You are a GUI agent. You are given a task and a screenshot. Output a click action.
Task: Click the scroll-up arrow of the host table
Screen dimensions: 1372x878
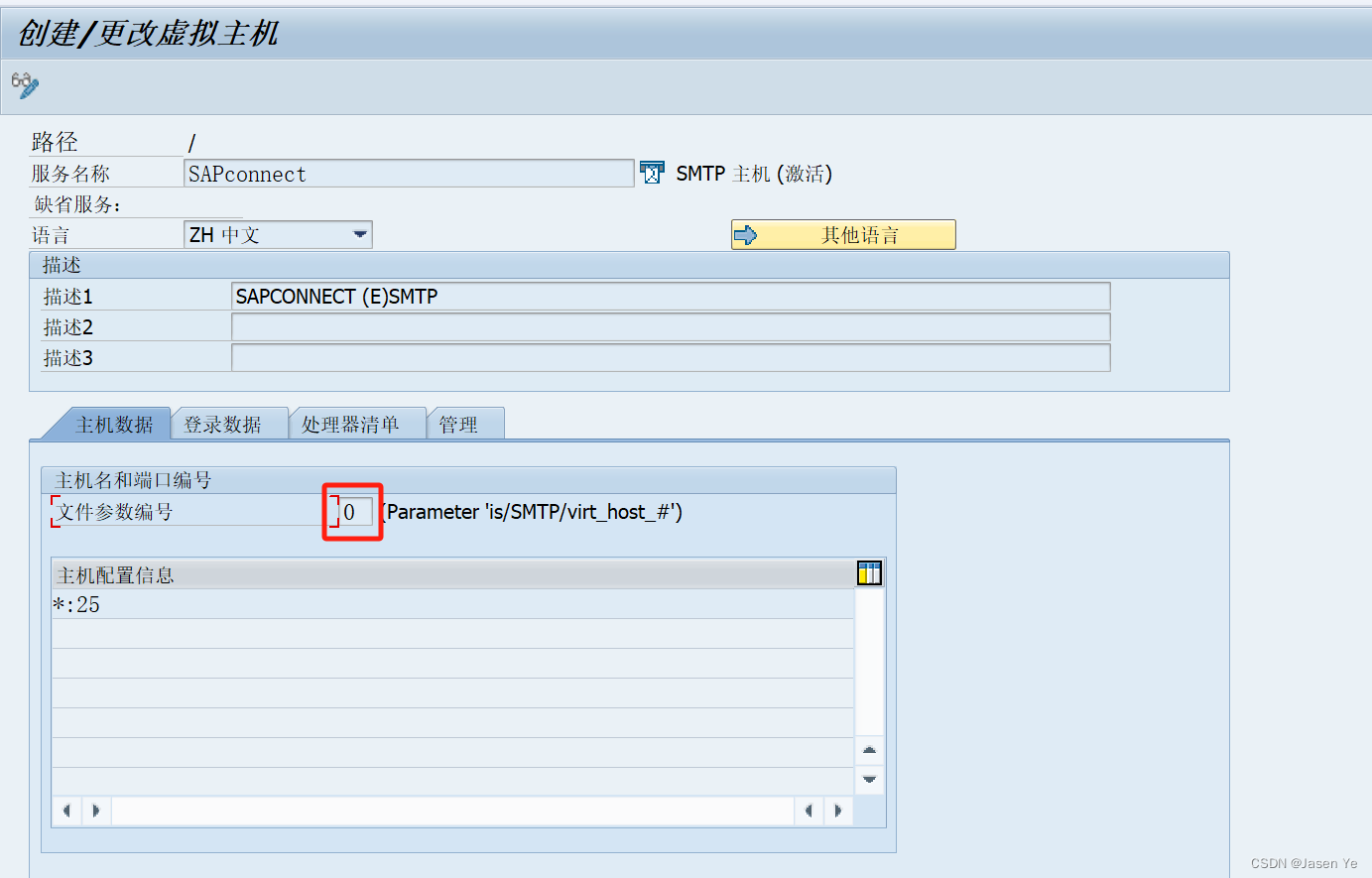pos(868,751)
